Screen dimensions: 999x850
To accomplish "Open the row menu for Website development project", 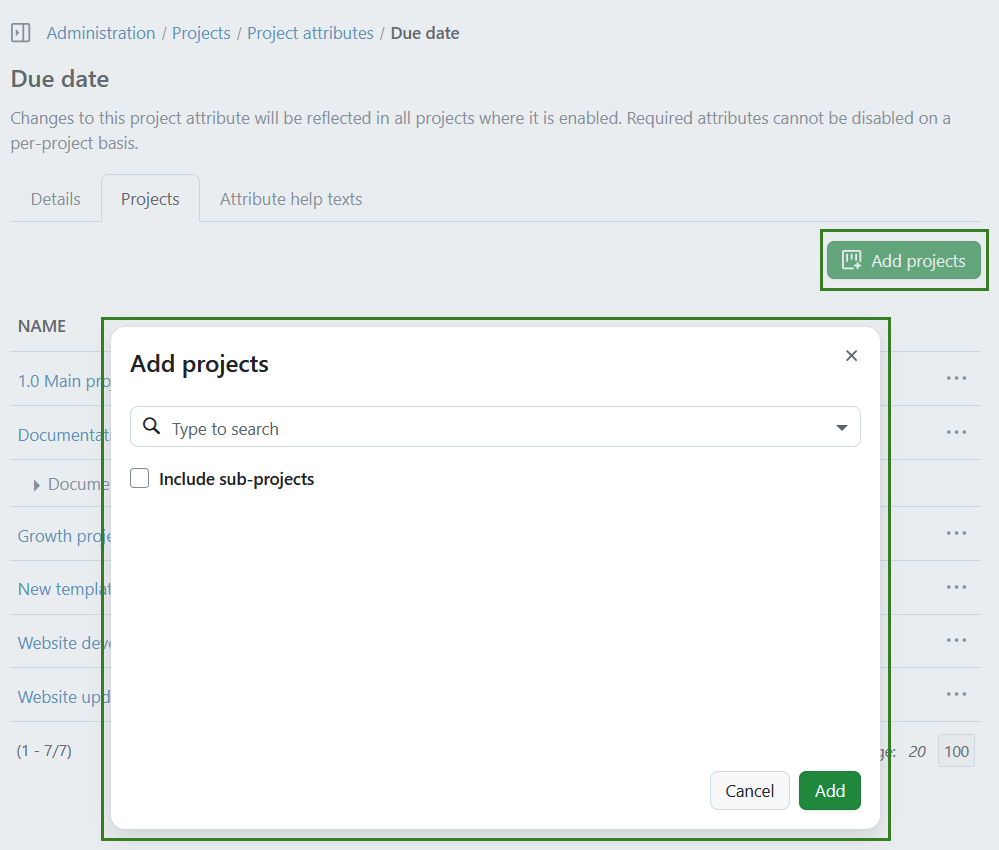I will coord(955,640).
